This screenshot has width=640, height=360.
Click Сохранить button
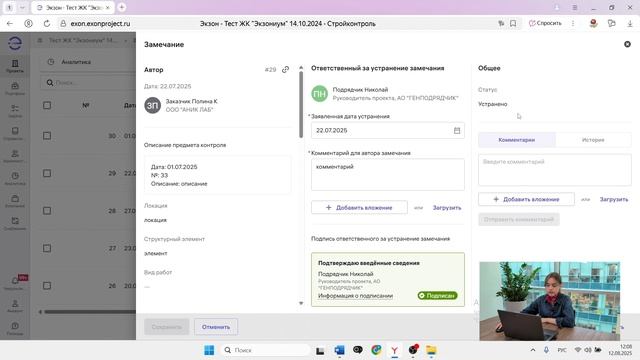coord(167,327)
